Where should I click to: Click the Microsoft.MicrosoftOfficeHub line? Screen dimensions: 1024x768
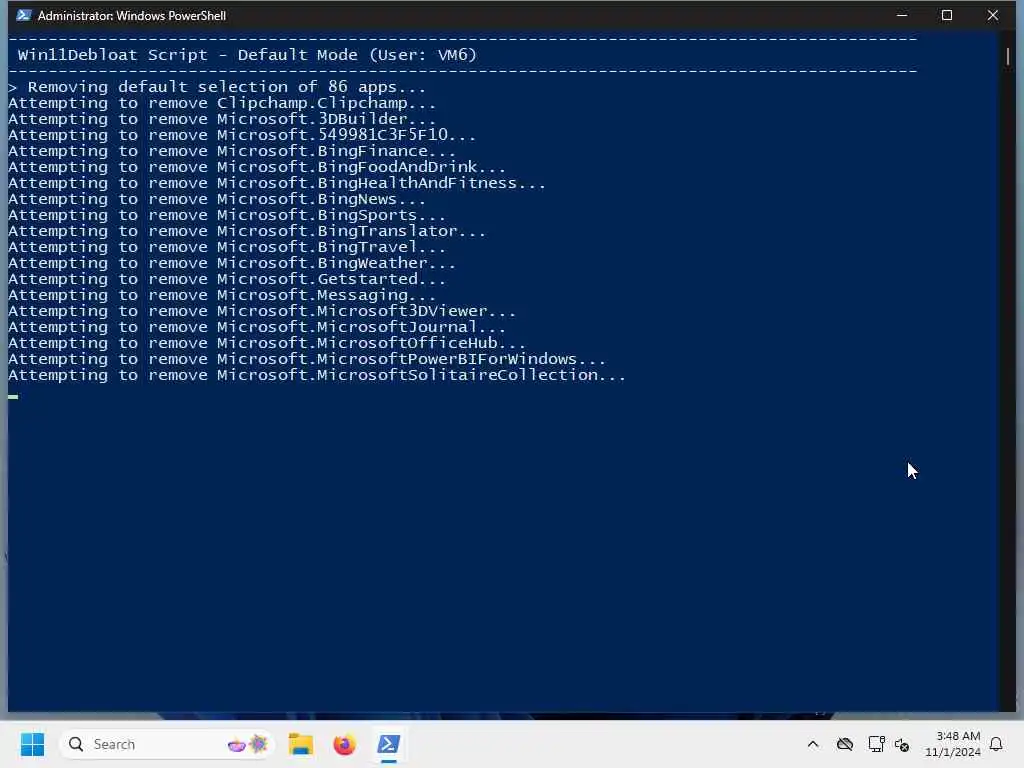click(x=267, y=343)
